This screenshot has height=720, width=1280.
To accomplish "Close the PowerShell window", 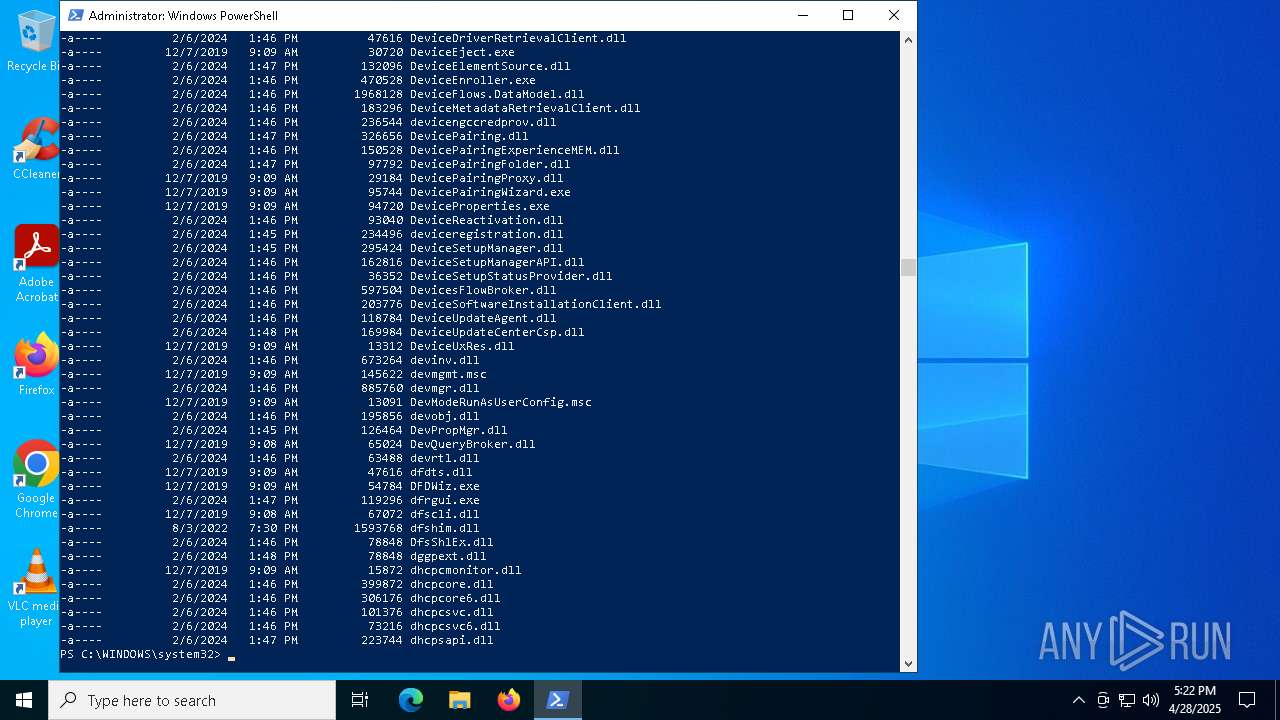I will coord(894,15).
